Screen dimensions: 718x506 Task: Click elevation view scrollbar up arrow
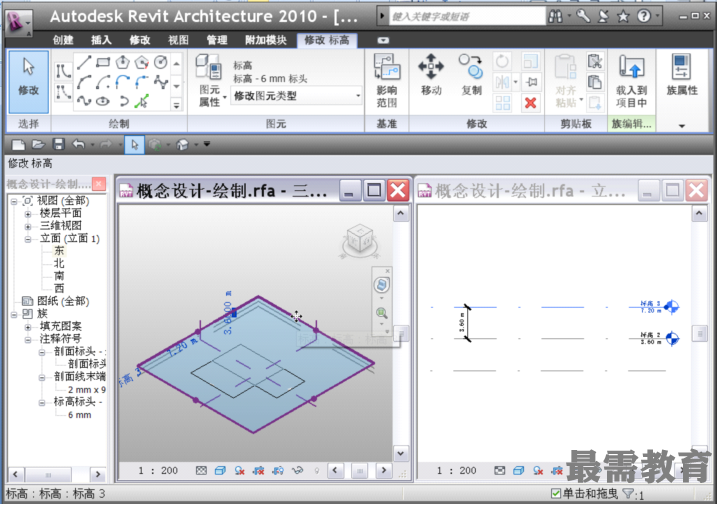point(699,213)
